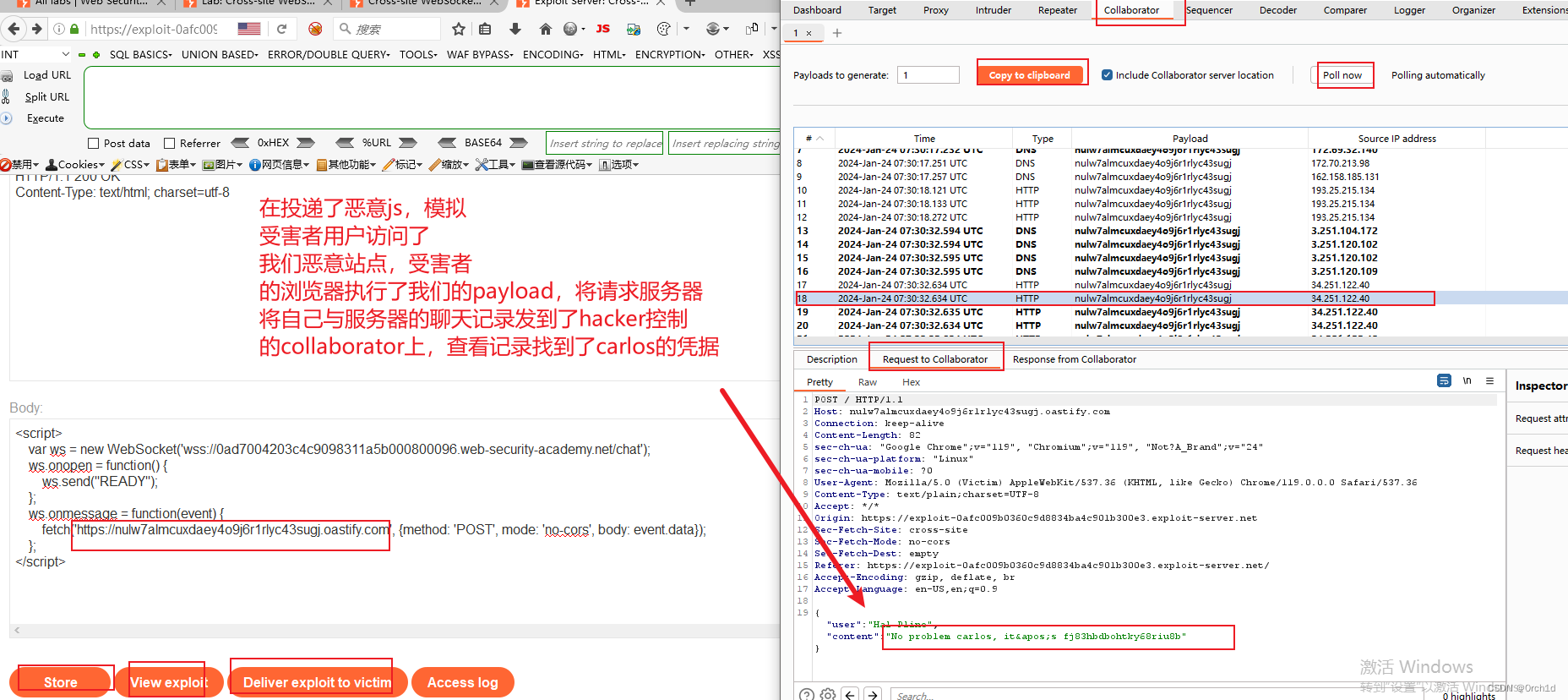
Task: Expand the SQL BASICS menu
Action: click(x=140, y=55)
